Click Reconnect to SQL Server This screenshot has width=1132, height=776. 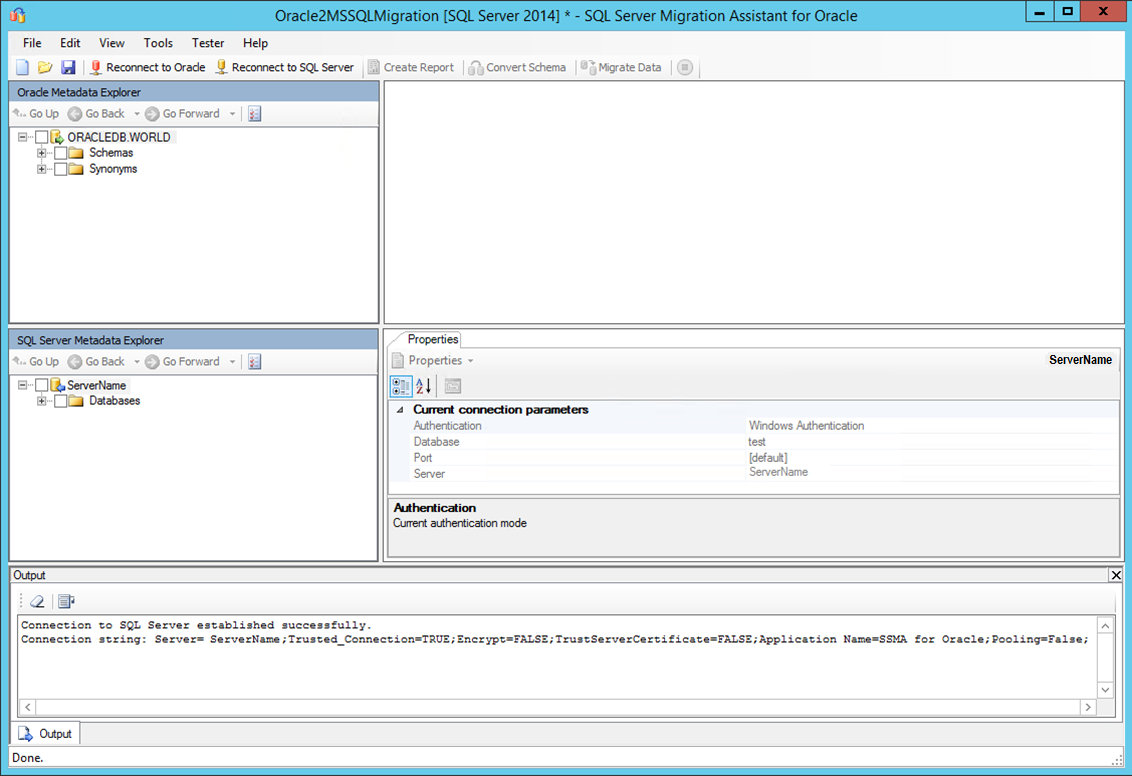(x=285, y=67)
